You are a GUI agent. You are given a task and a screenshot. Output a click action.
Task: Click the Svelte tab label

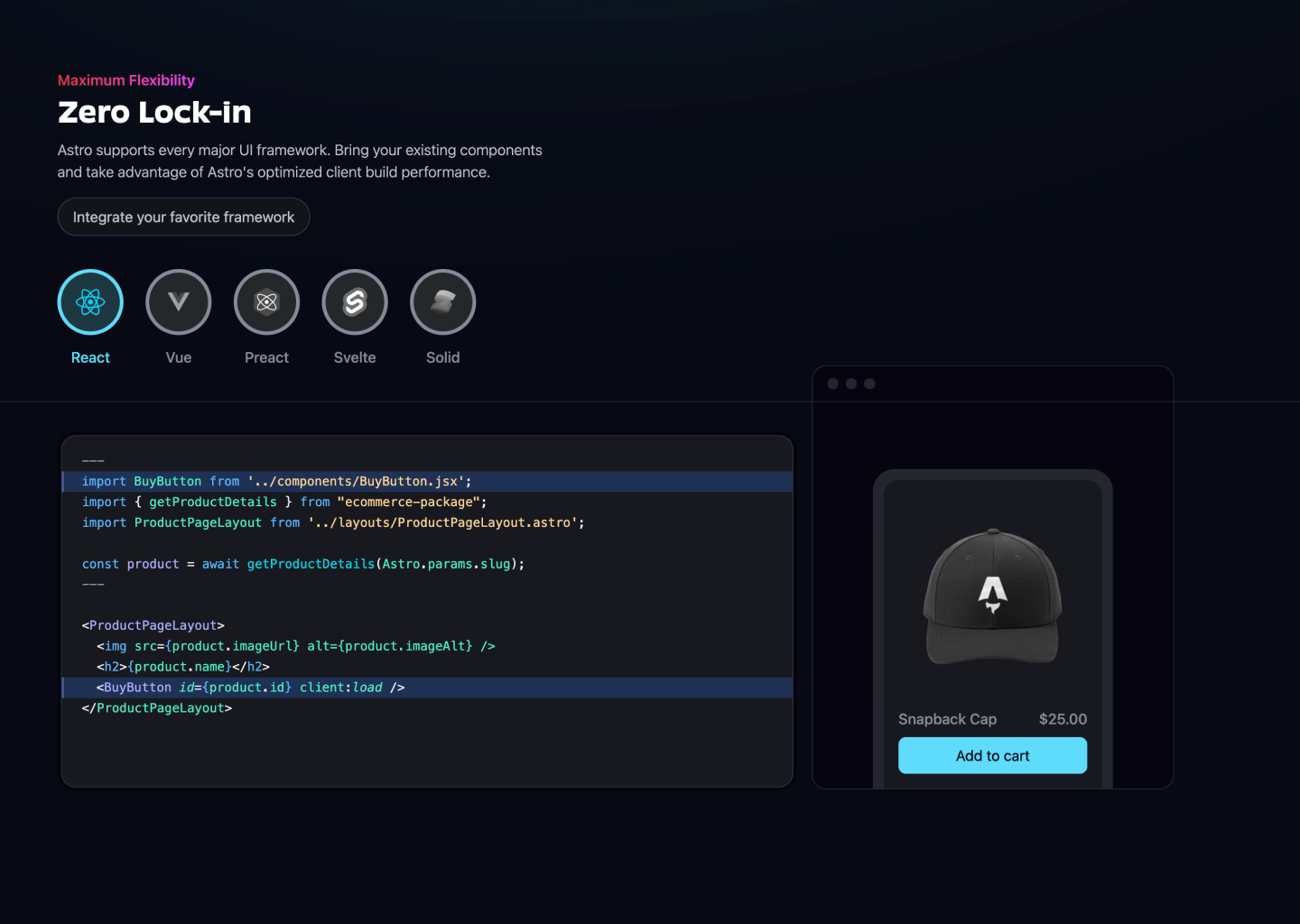click(x=355, y=357)
